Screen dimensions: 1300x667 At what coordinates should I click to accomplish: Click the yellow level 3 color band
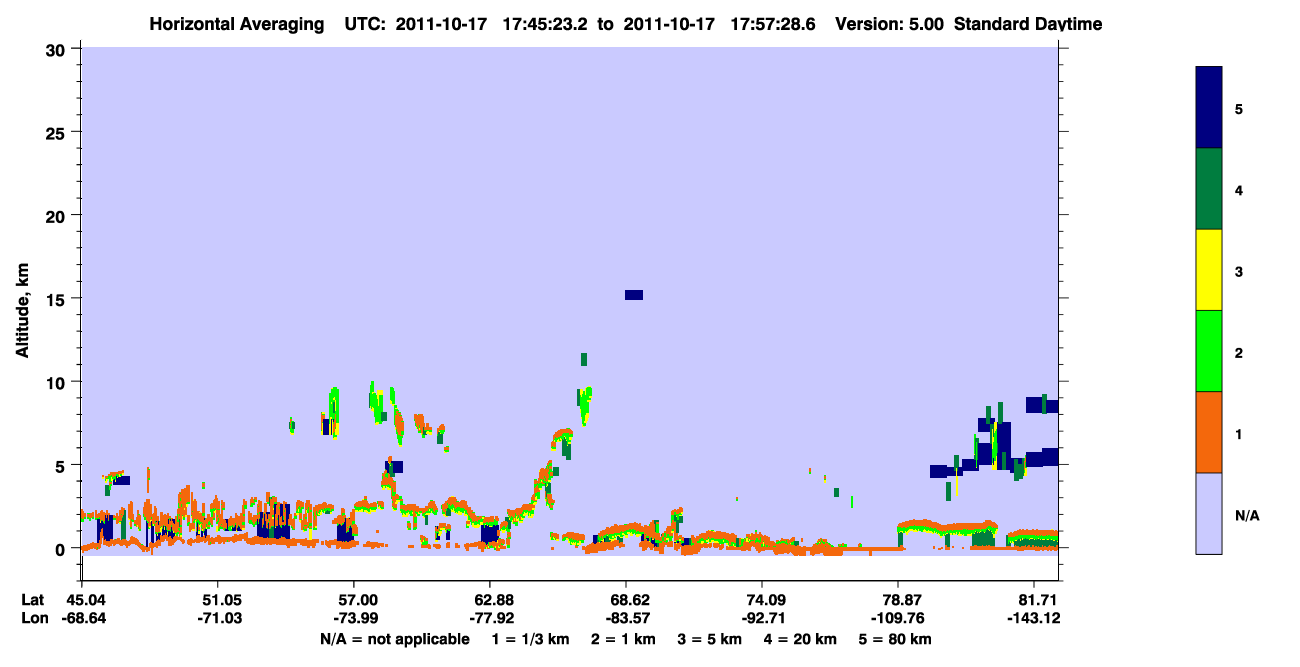[1209, 270]
